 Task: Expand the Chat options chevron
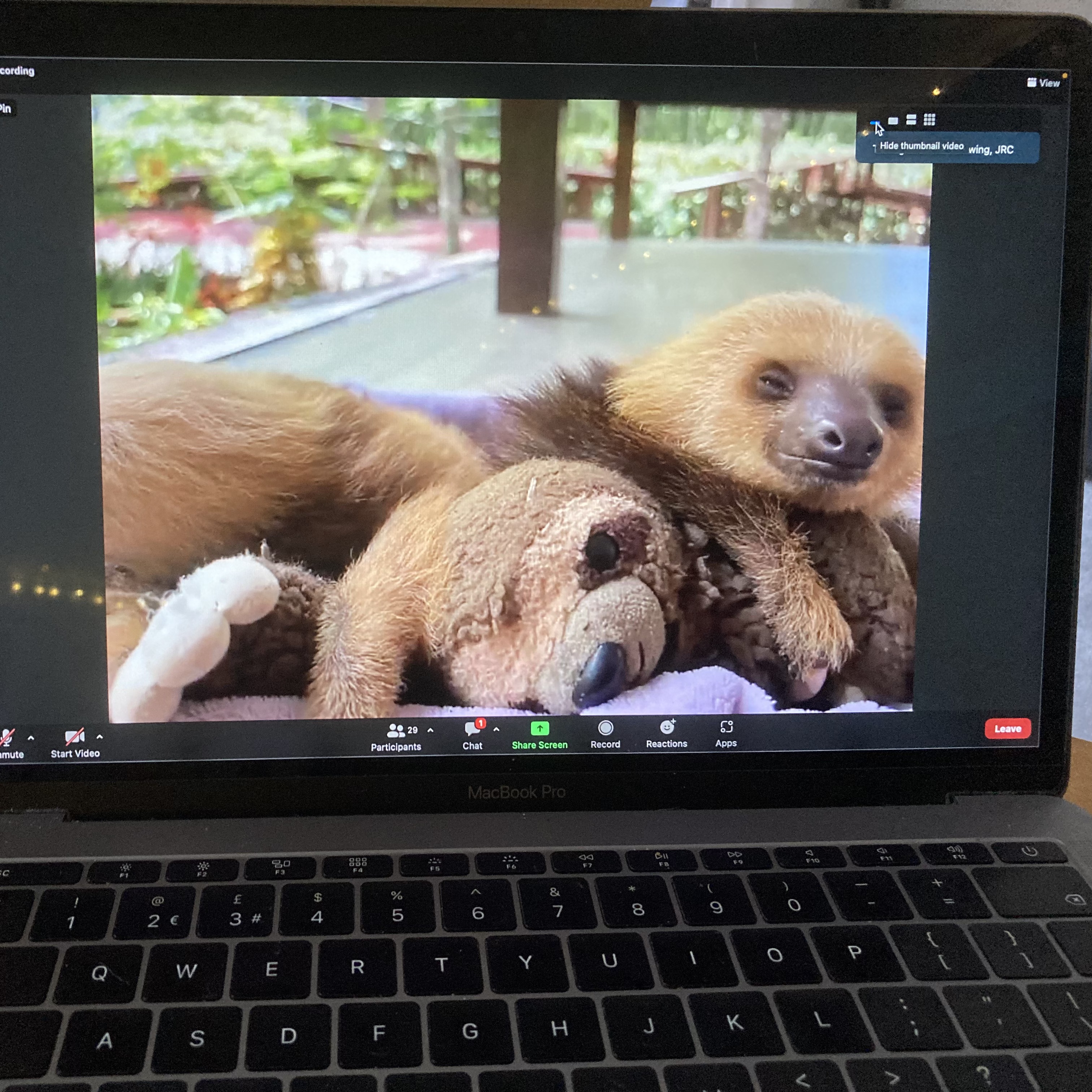tap(496, 729)
